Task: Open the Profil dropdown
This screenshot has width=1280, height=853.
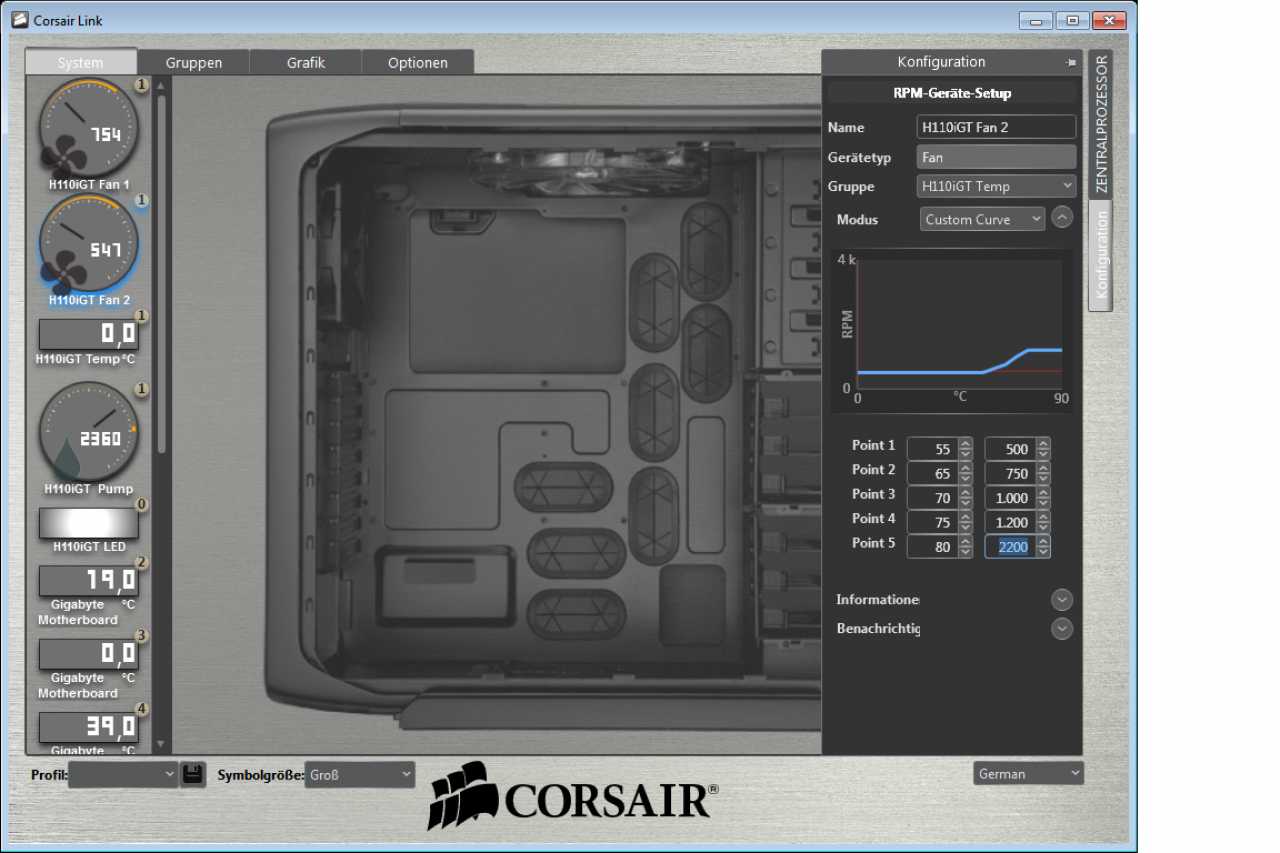Action: pos(123,774)
